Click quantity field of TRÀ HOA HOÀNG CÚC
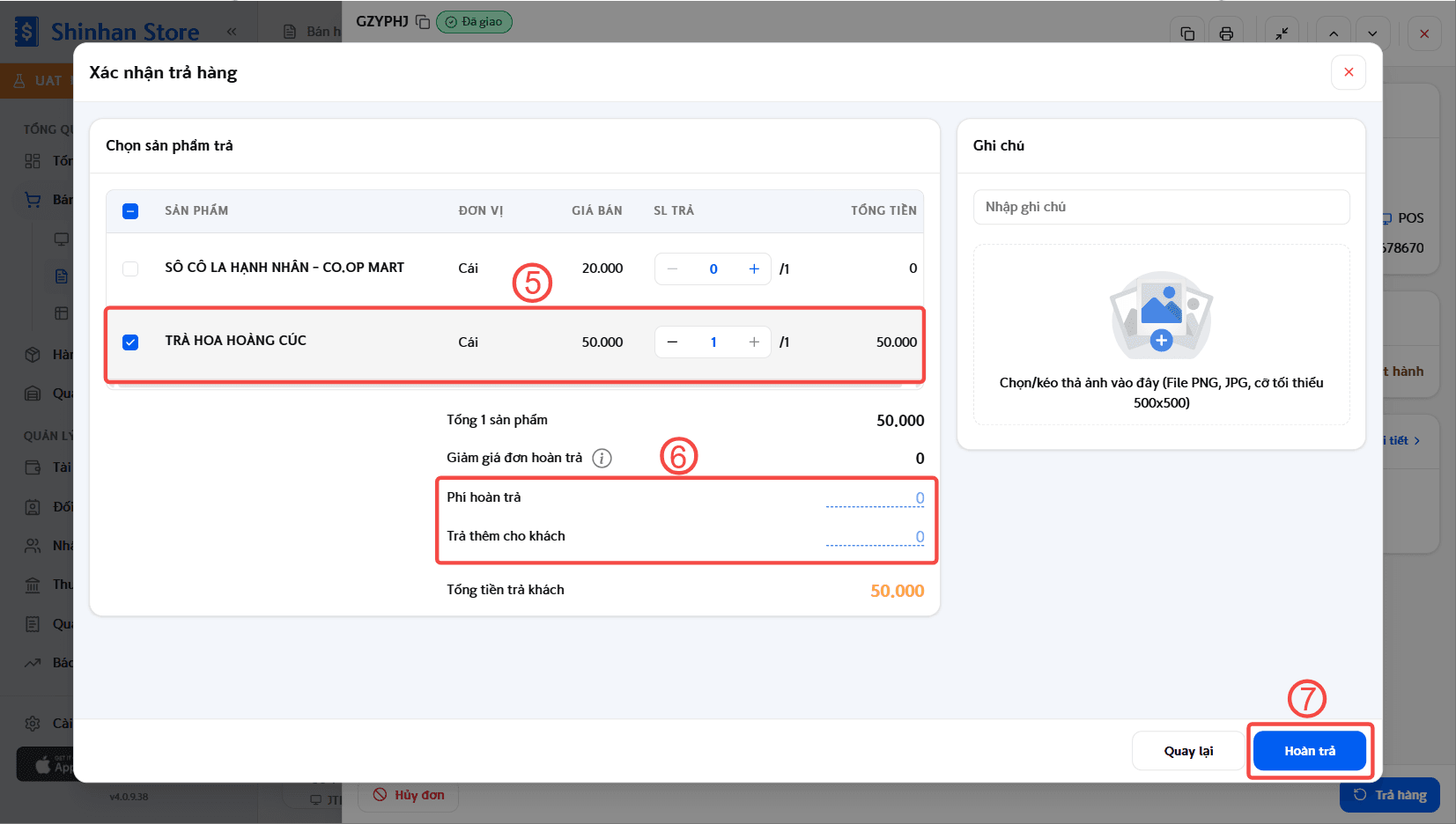The width and height of the screenshot is (1456, 824). pyautogui.click(x=713, y=342)
